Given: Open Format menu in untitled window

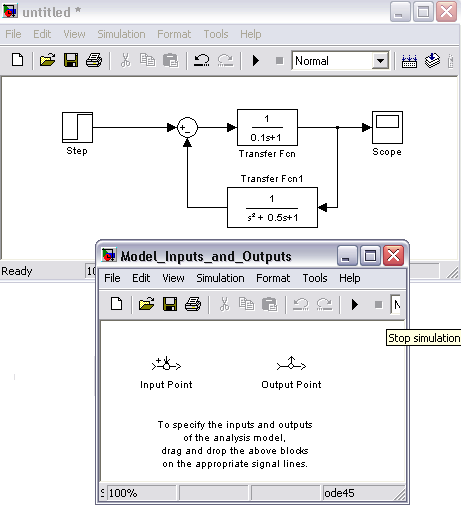Looking at the screenshot, I should 174,34.
